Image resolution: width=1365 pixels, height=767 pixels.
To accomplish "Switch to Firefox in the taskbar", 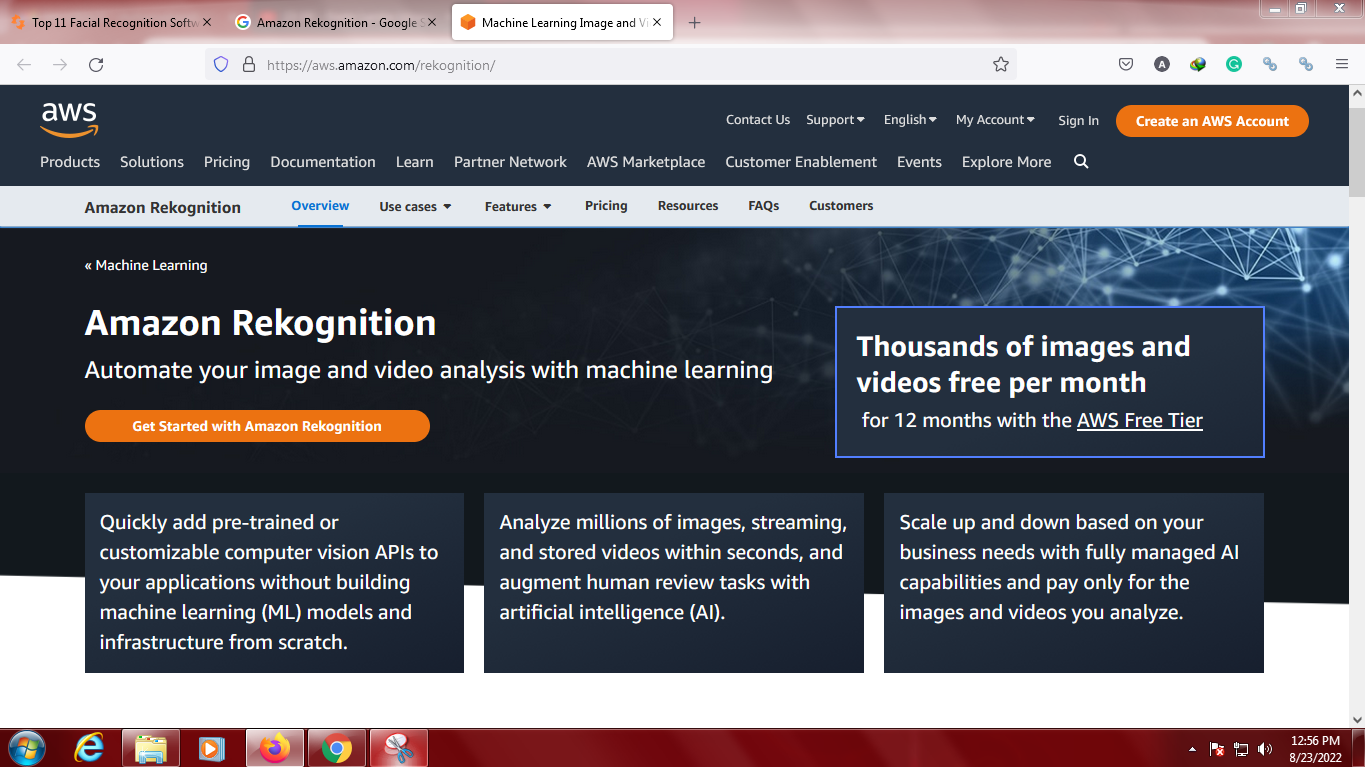I will [x=274, y=748].
